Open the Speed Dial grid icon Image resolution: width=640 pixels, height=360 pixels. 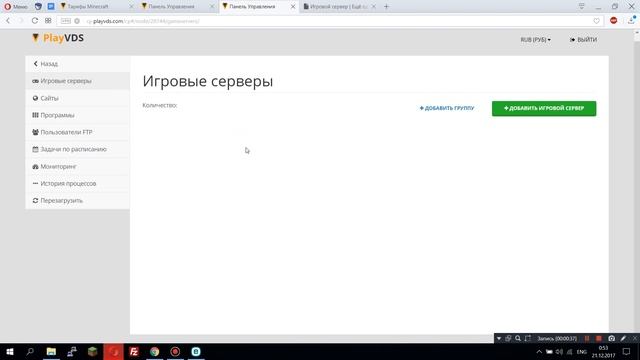(48, 21)
